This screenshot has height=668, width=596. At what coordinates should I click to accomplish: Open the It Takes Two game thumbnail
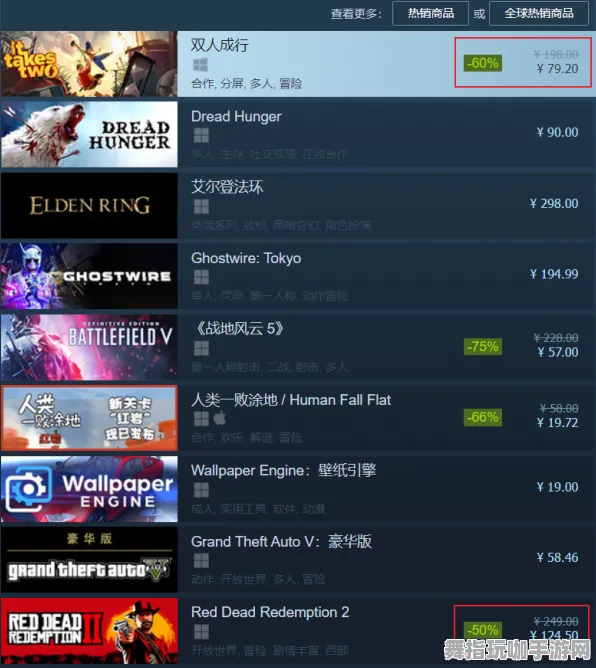(89, 63)
